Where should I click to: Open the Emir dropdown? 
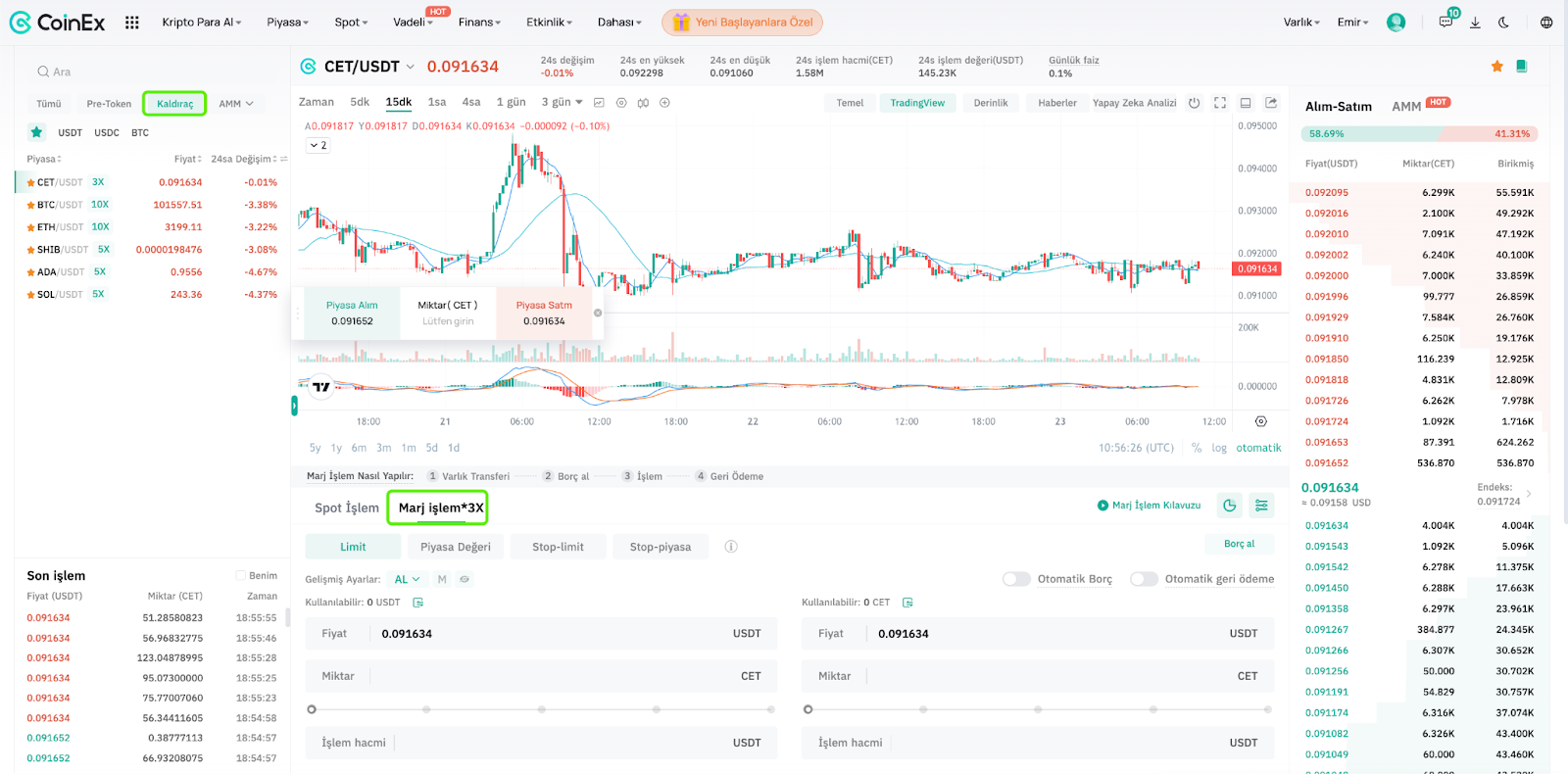(1352, 22)
